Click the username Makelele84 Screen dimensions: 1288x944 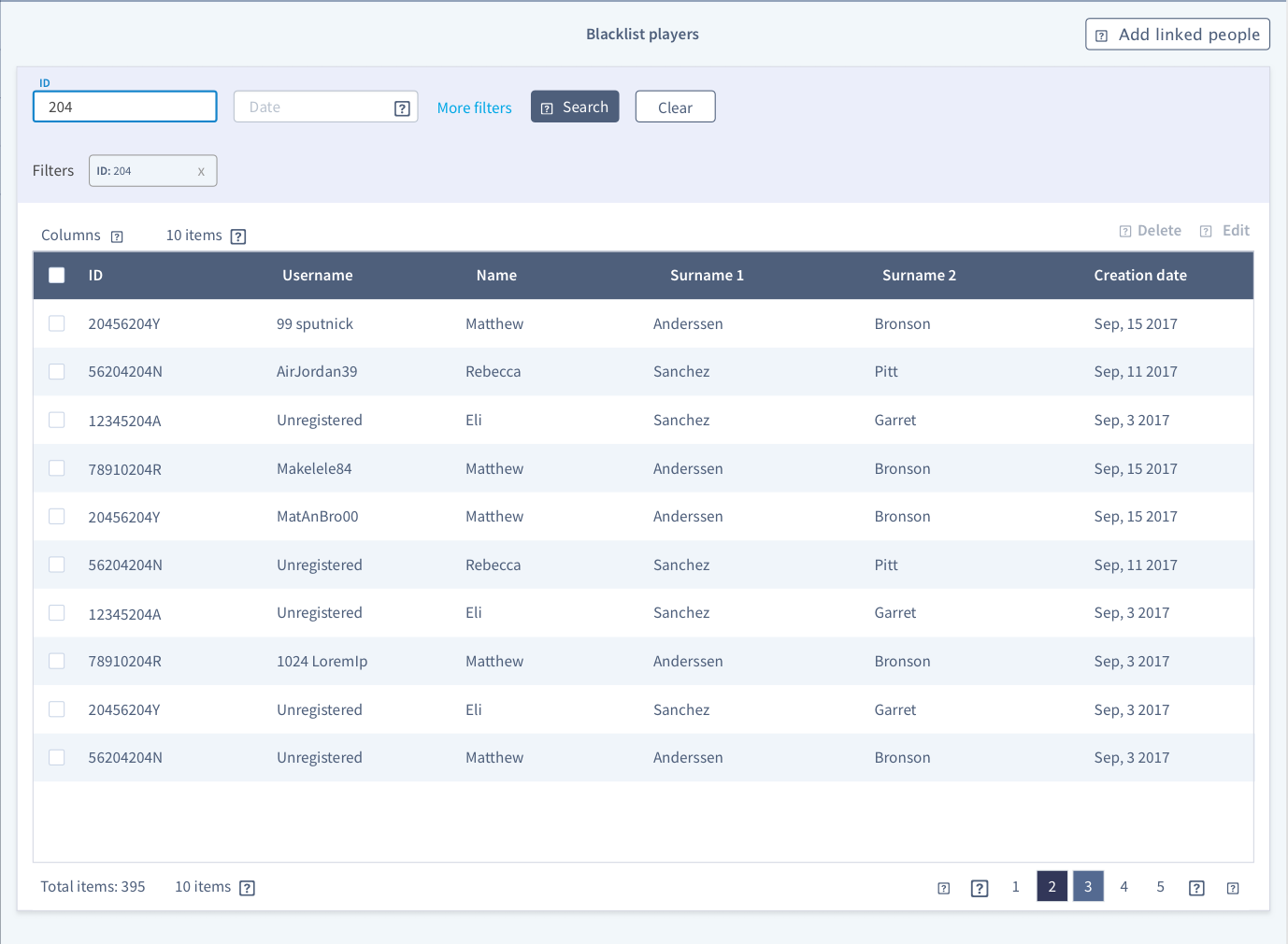pos(314,469)
